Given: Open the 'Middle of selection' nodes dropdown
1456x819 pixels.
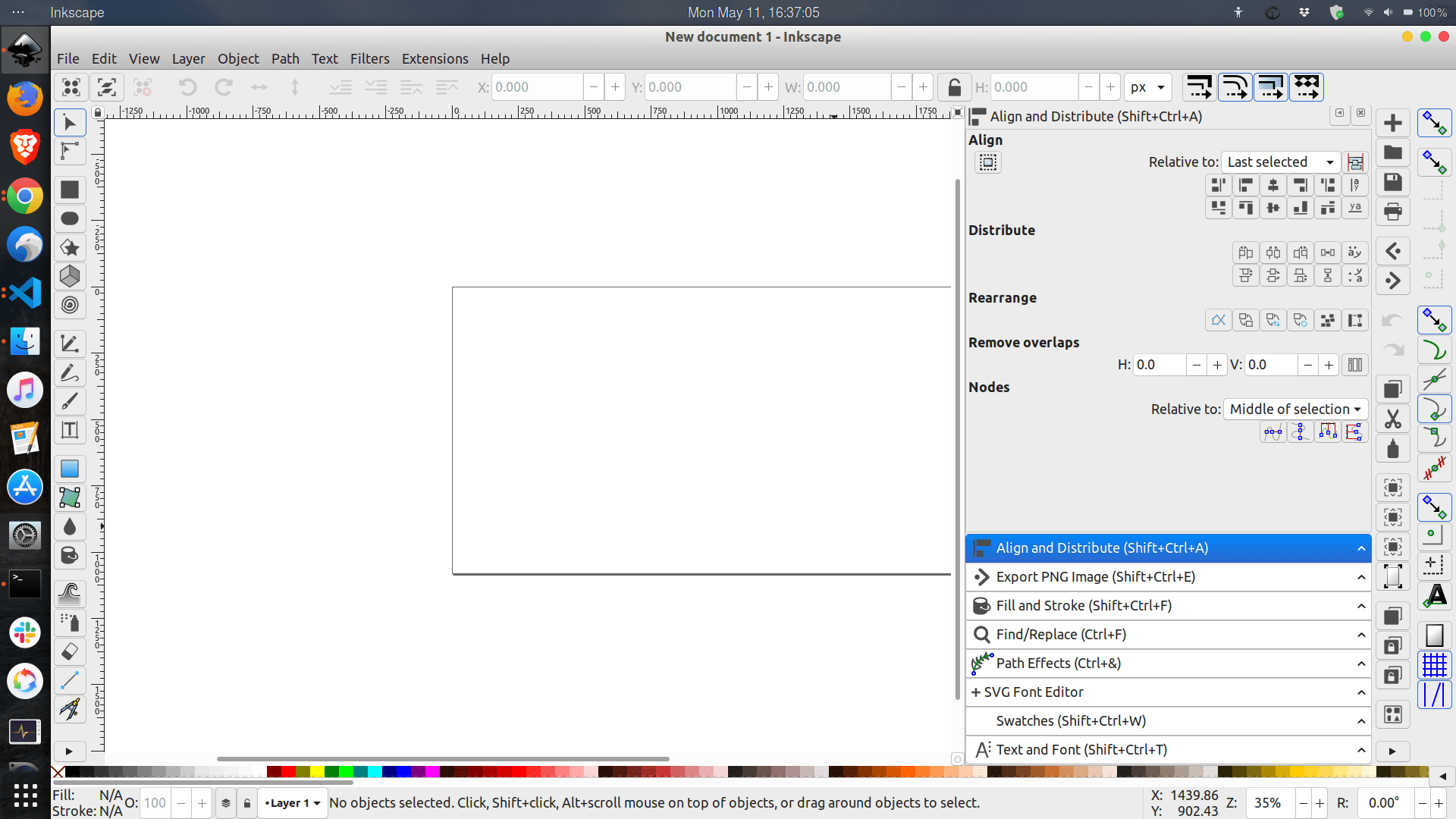Looking at the screenshot, I should (1294, 409).
